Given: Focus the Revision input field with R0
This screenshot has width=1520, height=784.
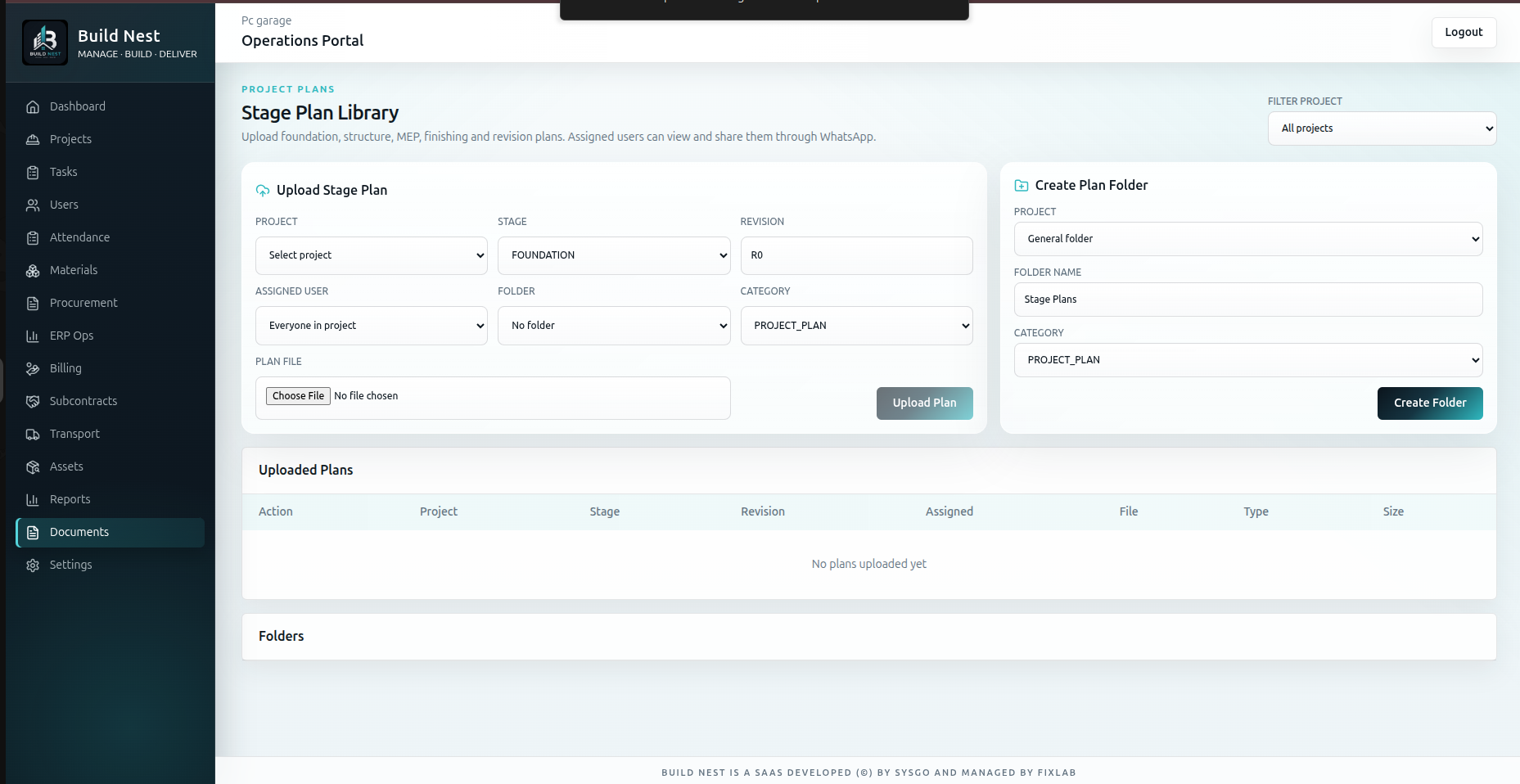Looking at the screenshot, I should tap(856, 255).
